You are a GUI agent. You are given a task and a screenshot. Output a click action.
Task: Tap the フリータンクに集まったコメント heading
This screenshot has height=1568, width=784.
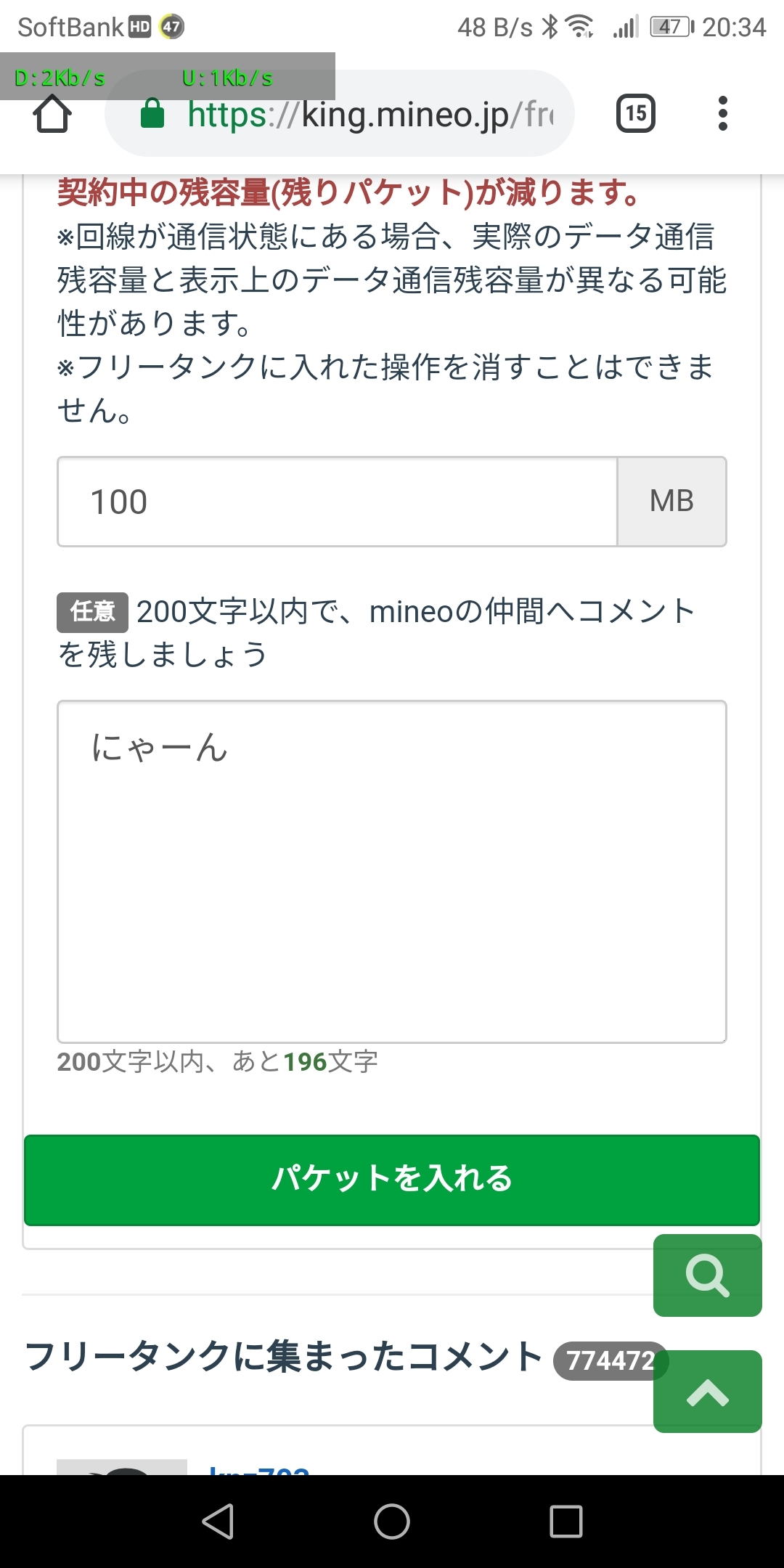pos(283,1356)
